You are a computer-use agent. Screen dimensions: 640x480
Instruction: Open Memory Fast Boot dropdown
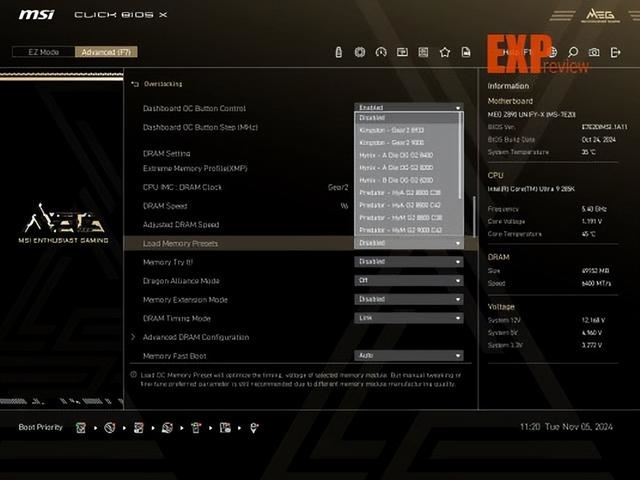(x=409, y=356)
